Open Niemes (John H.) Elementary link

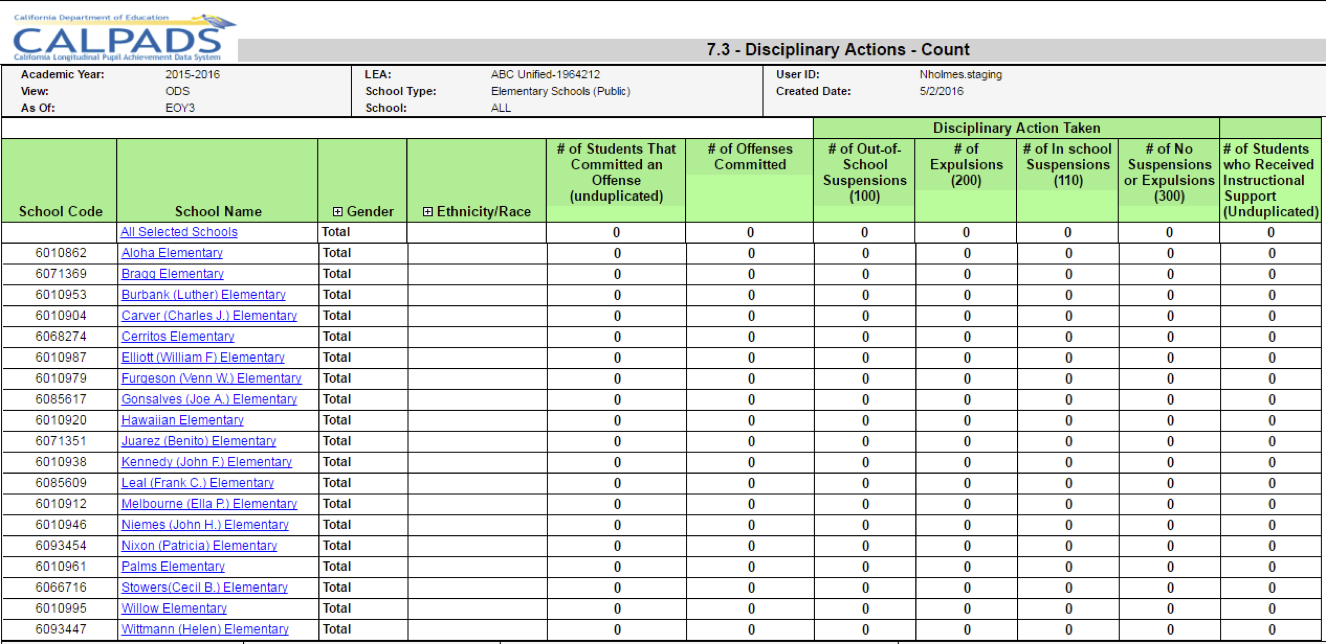pyautogui.click(x=205, y=525)
